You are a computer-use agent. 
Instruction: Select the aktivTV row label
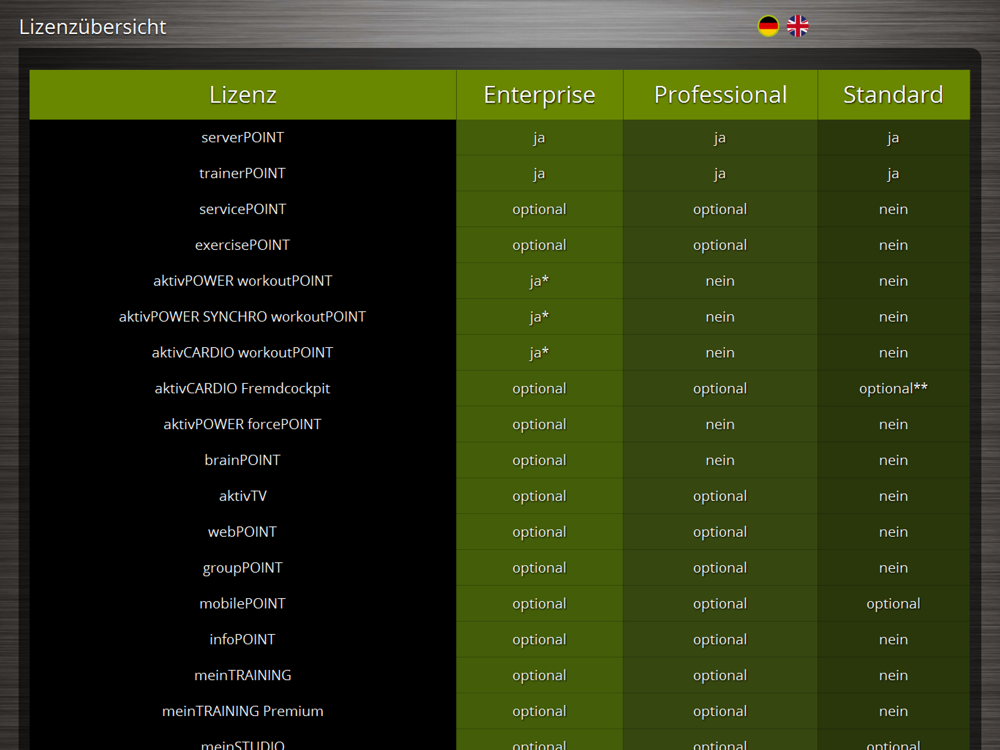click(242, 496)
